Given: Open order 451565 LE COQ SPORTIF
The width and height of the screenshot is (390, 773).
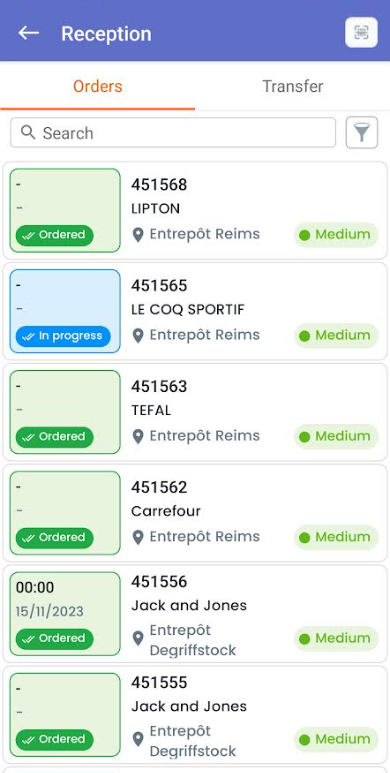Looking at the screenshot, I should (195, 312).
